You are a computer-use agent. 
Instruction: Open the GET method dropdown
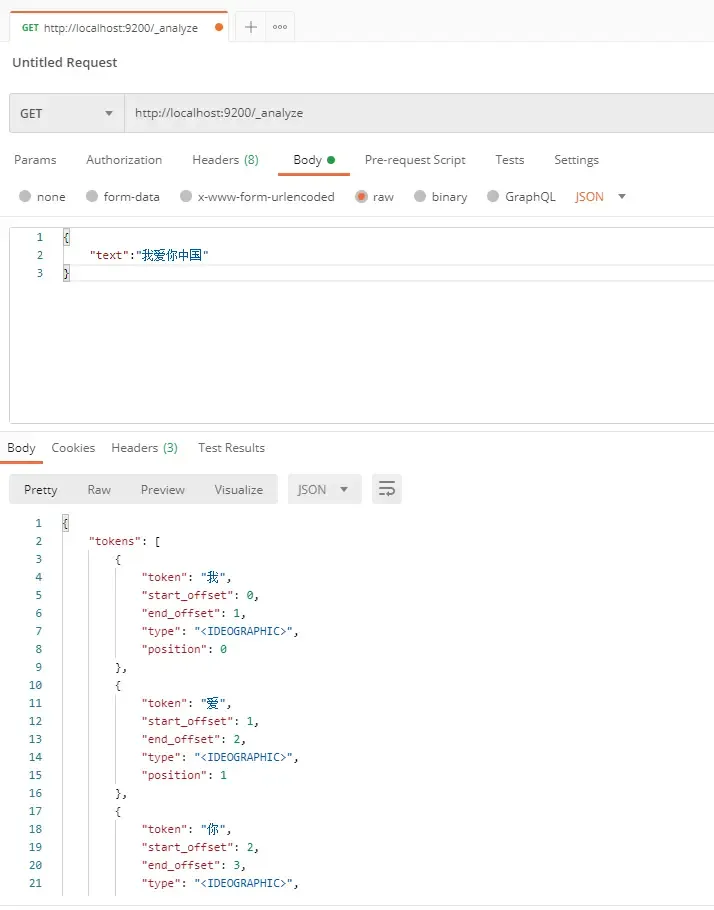pyautogui.click(x=66, y=113)
